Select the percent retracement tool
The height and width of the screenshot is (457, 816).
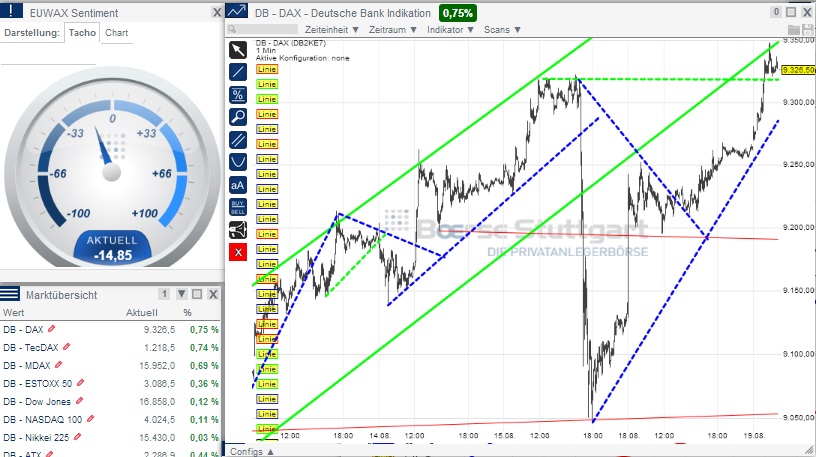click(x=238, y=95)
